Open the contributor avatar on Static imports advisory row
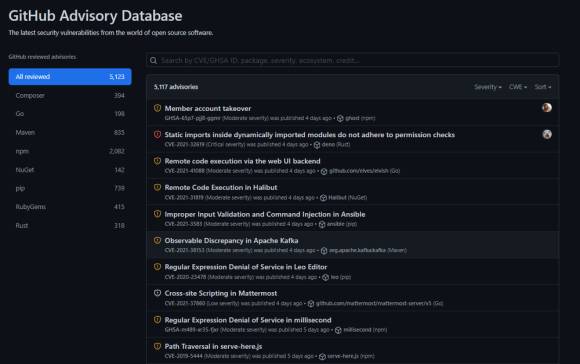The width and height of the screenshot is (580, 364). coord(547,134)
